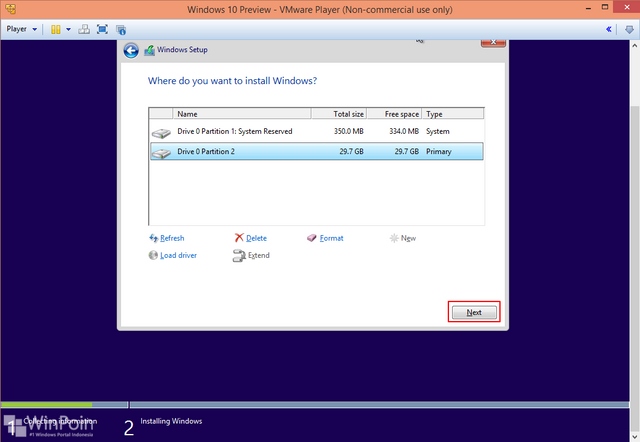Click the VMware Player title bar icon

pos(11,9)
